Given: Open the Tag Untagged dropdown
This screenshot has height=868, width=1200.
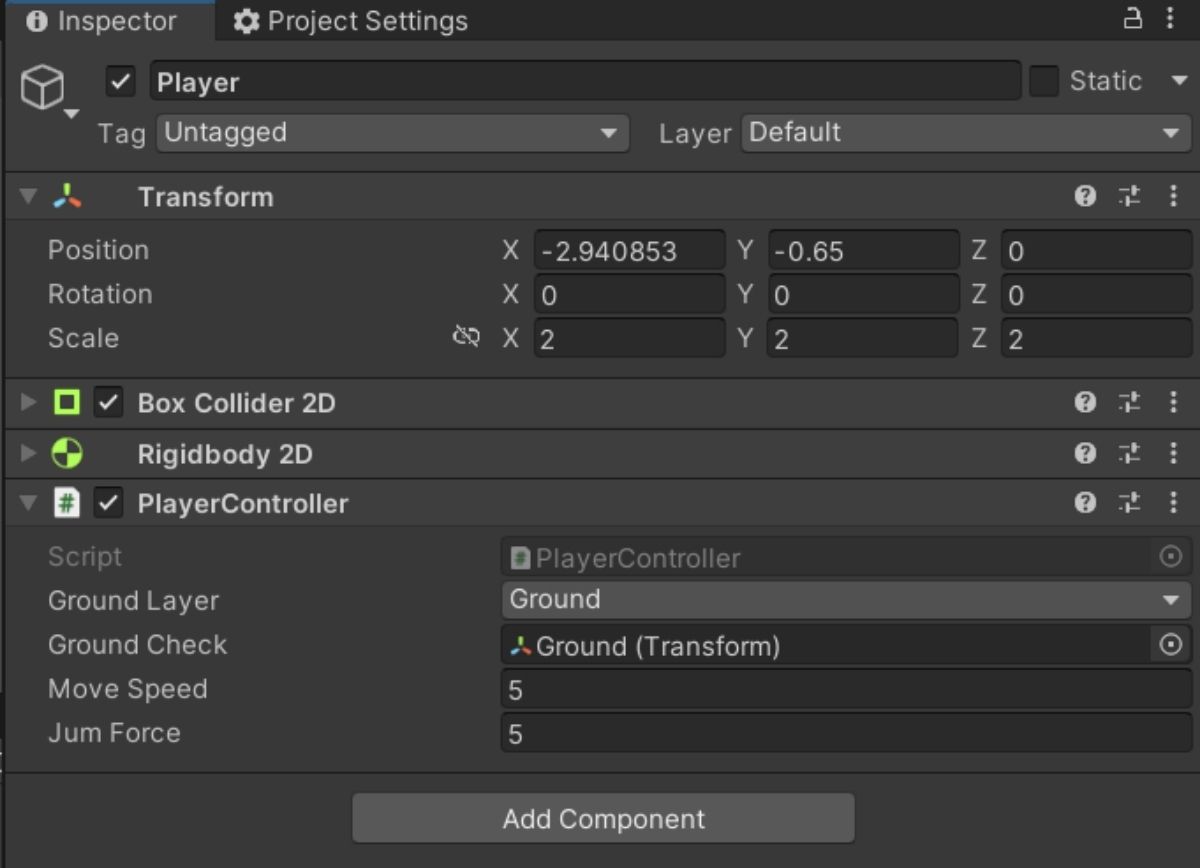Looking at the screenshot, I should (392, 133).
